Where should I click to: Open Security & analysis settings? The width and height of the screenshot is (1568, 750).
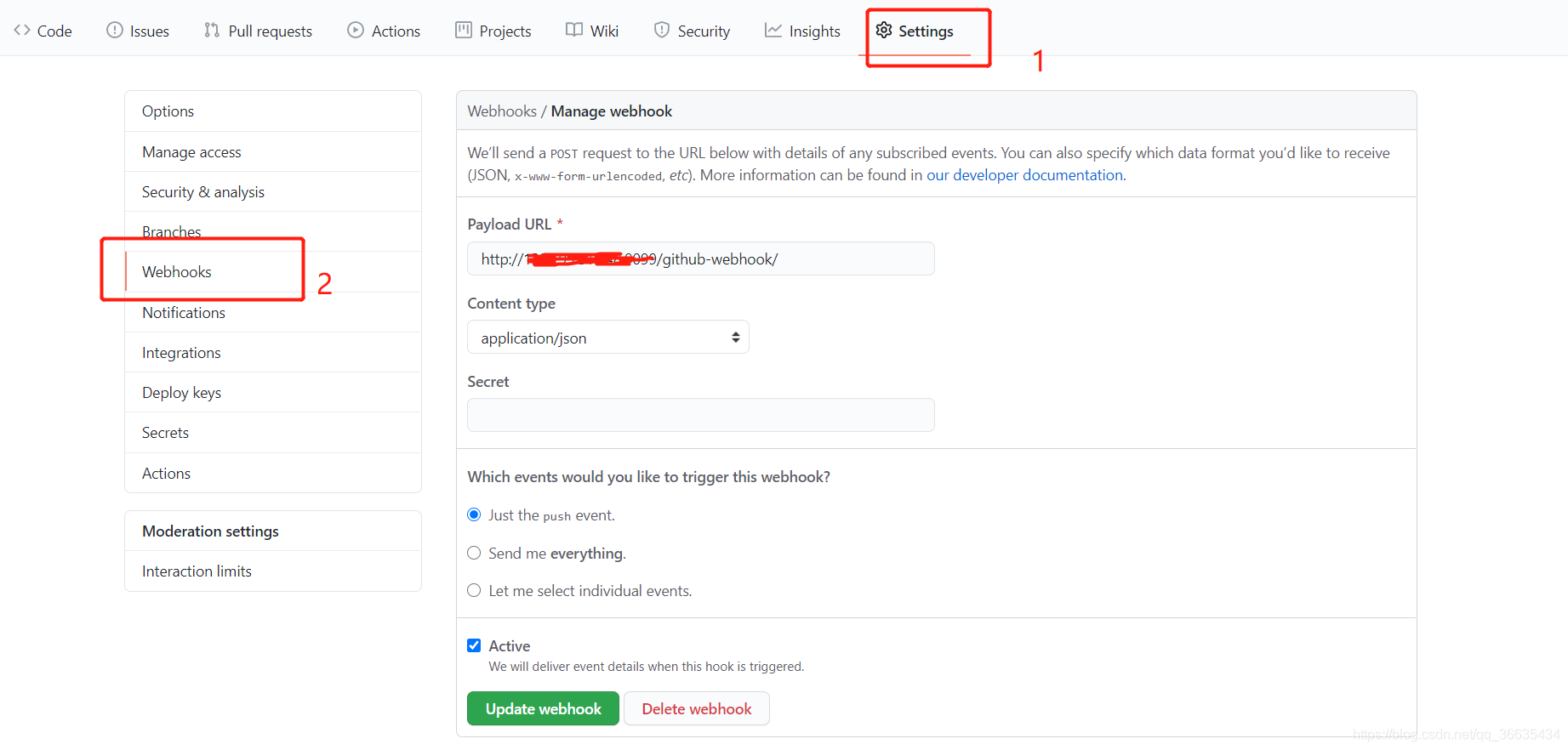point(273,191)
